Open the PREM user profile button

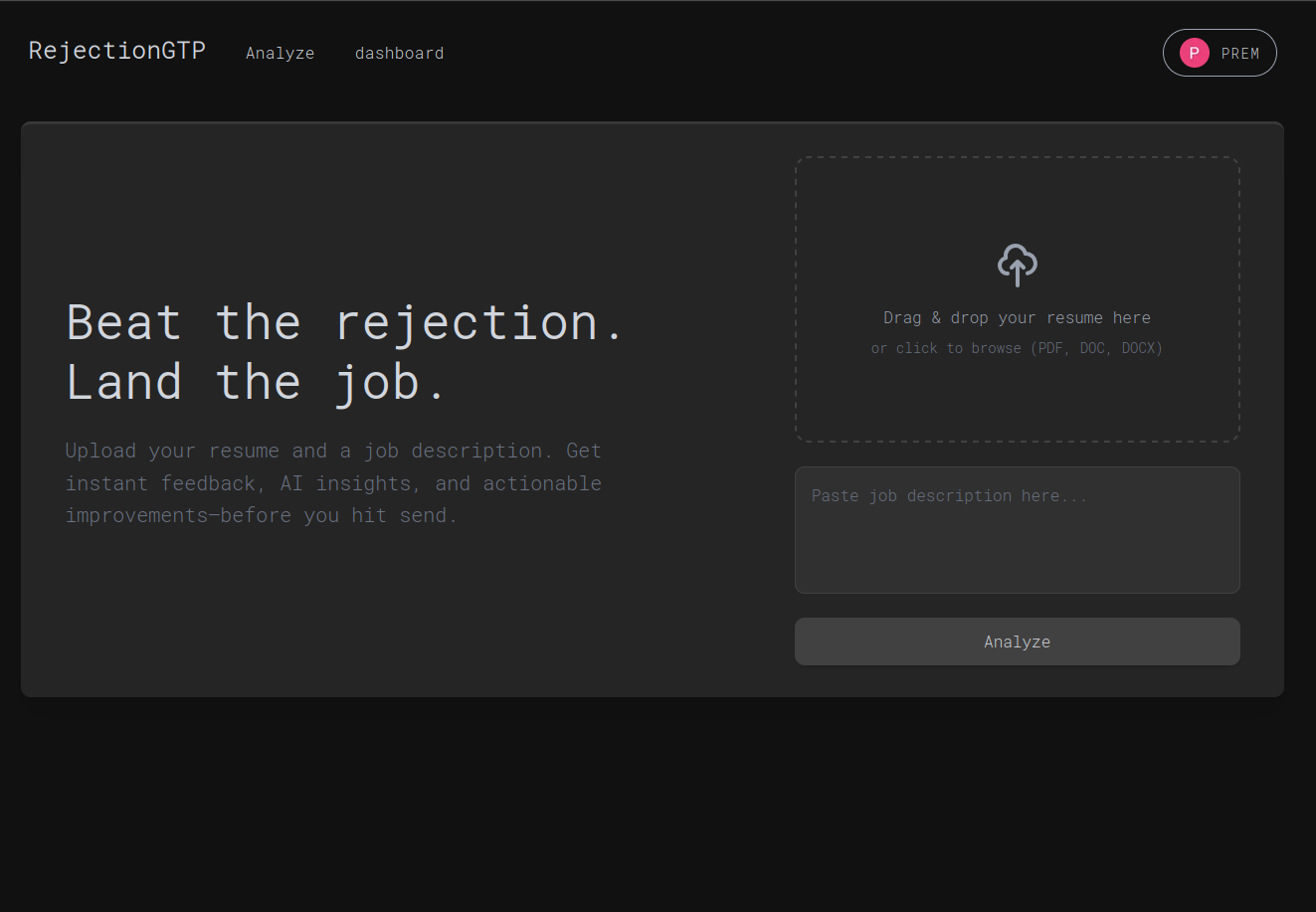[1220, 53]
